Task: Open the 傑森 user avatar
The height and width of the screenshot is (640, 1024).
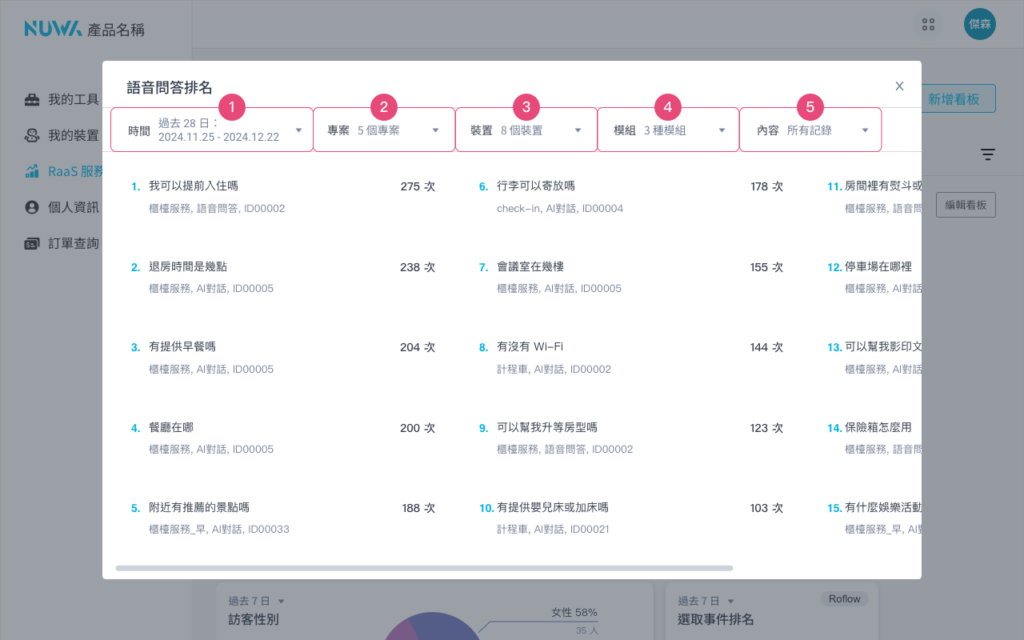Action: pyautogui.click(x=980, y=24)
